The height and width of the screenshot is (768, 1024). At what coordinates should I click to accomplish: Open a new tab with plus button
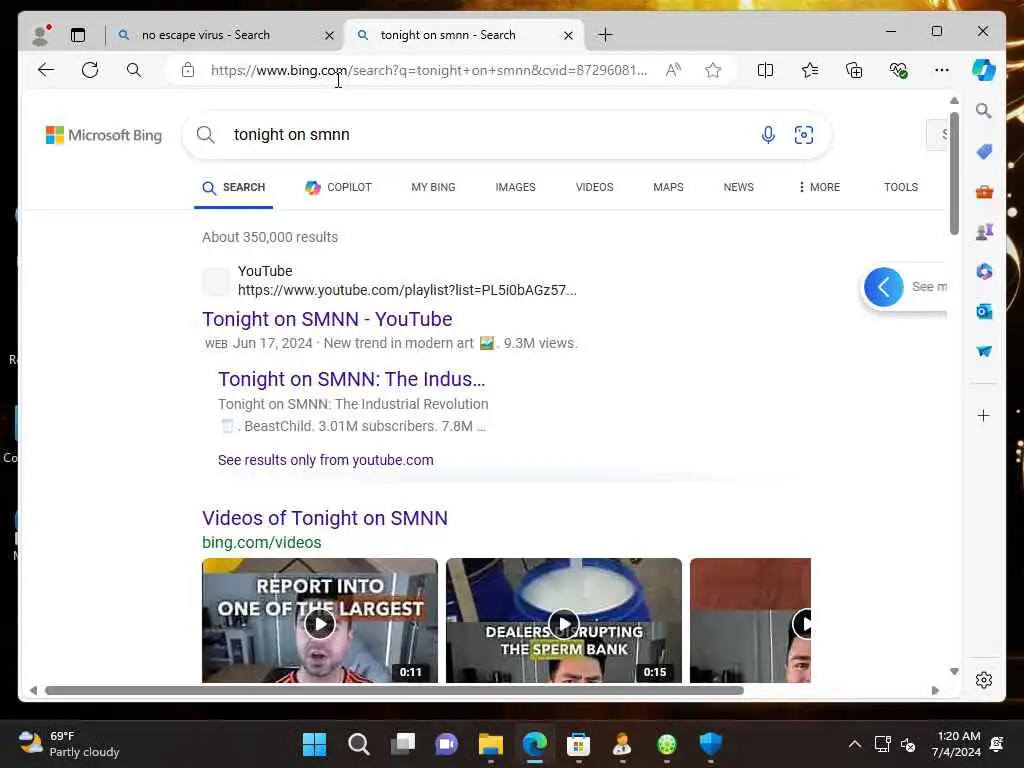tap(605, 35)
